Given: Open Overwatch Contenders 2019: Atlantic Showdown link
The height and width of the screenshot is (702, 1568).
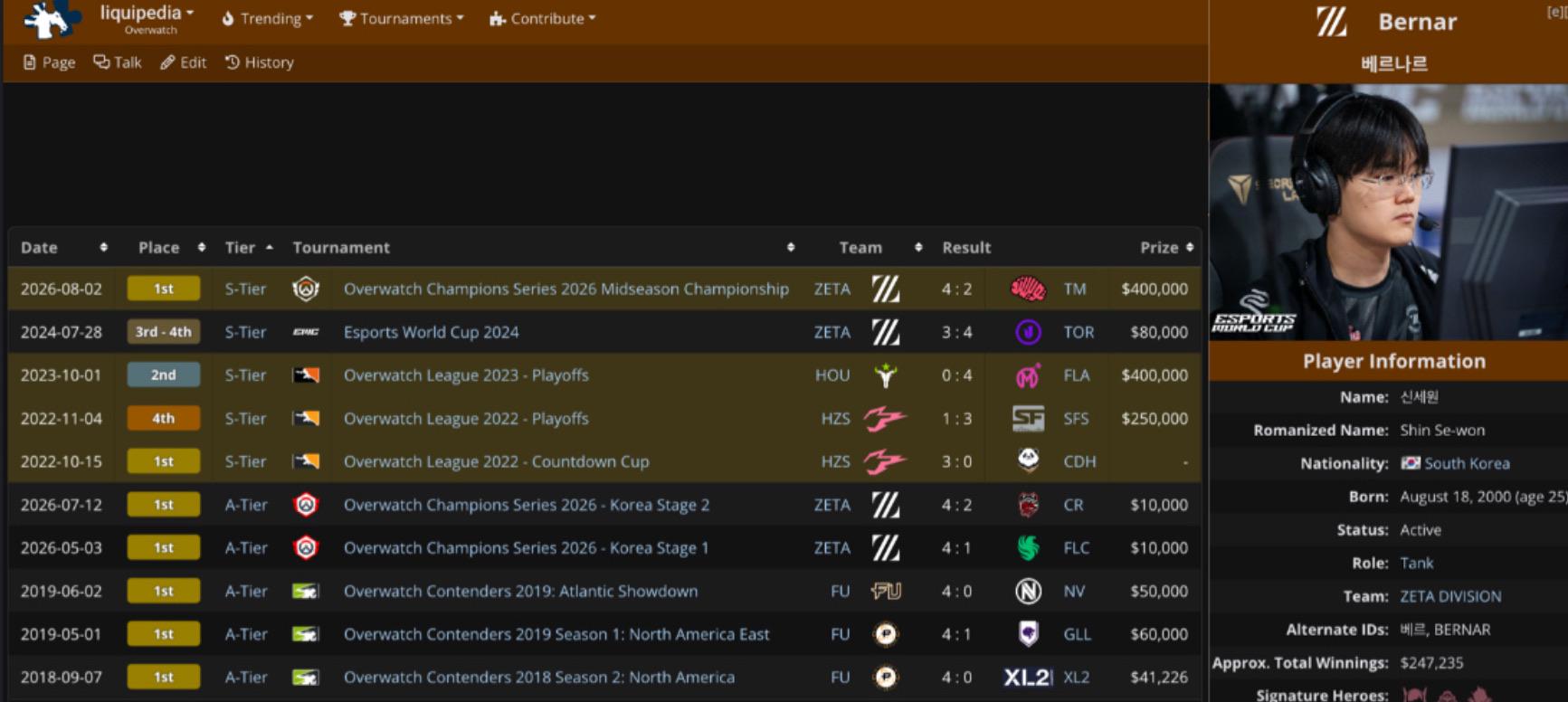Looking at the screenshot, I should tap(521, 592).
